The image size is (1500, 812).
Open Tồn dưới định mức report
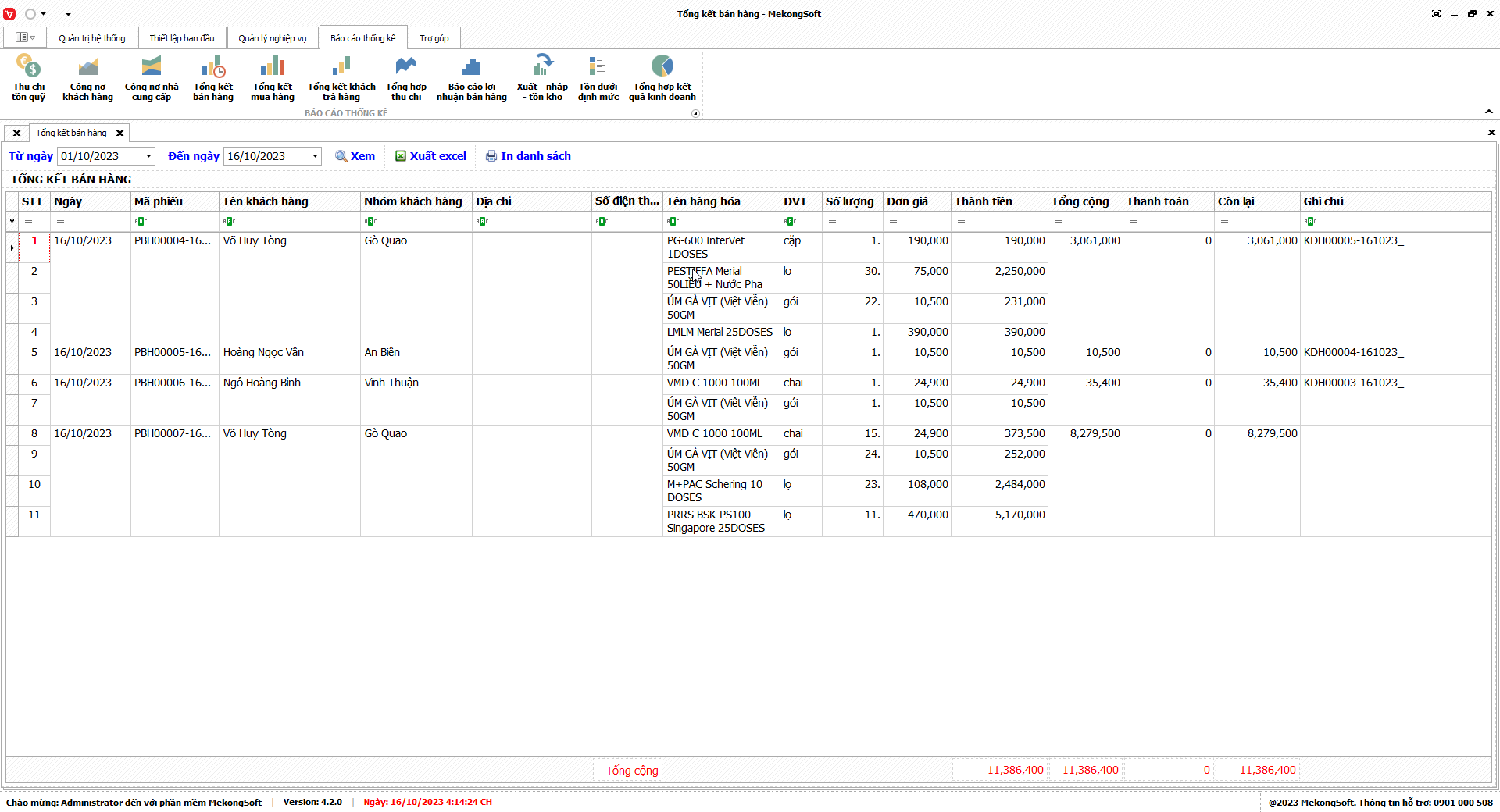[x=598, y=77]
